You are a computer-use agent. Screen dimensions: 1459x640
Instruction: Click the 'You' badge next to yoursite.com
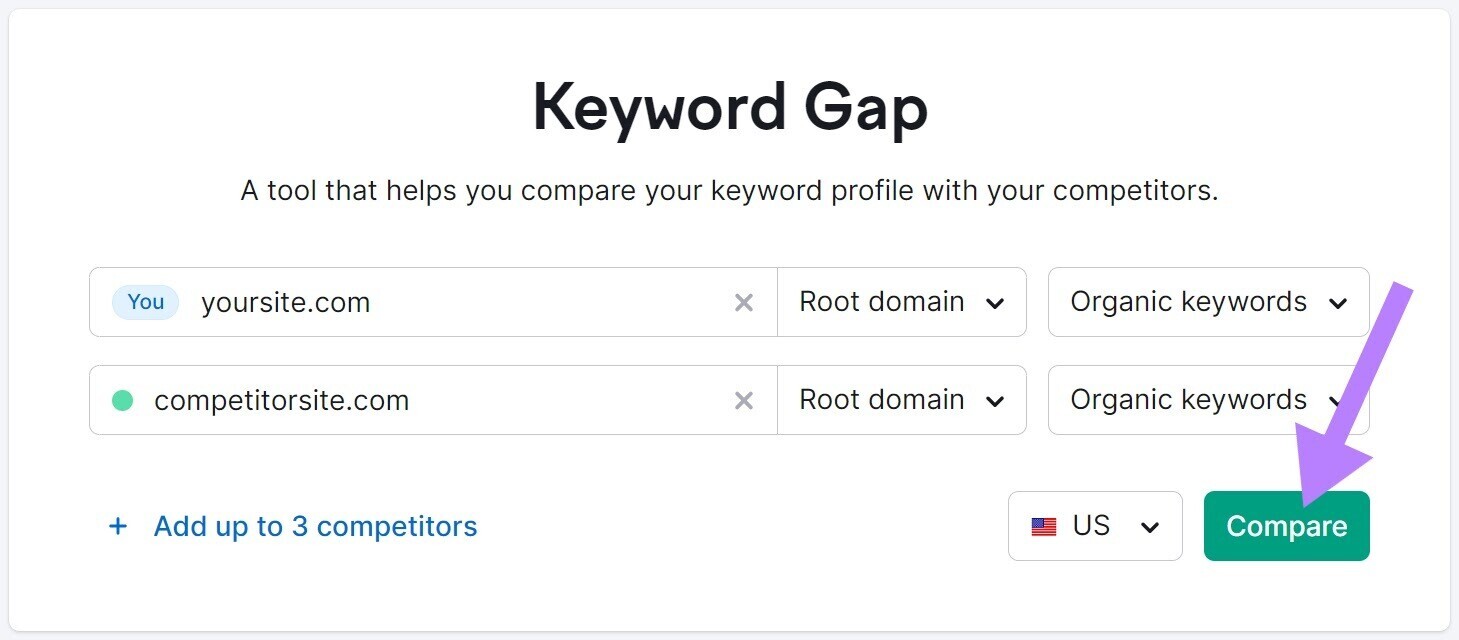click(x=145, y=302)
